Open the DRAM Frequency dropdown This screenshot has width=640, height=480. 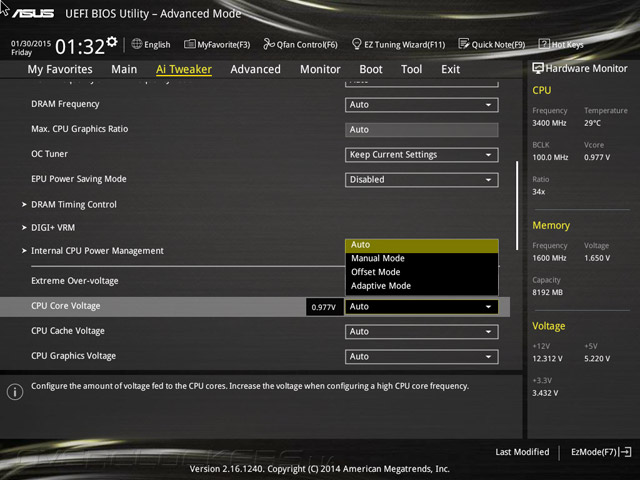(x=422, y=105)
